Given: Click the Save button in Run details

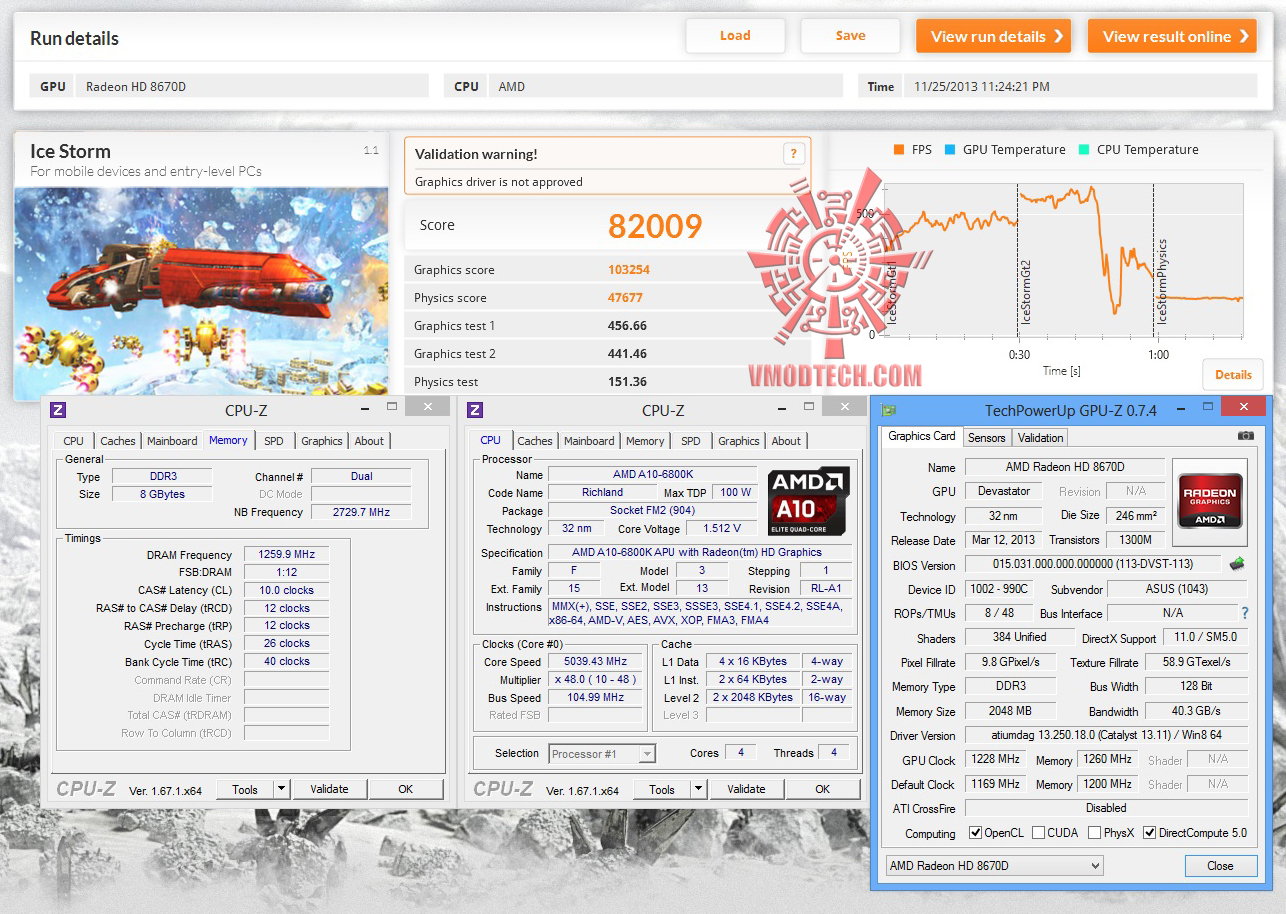Looking at the screenshot, I should tap(851, 36).
